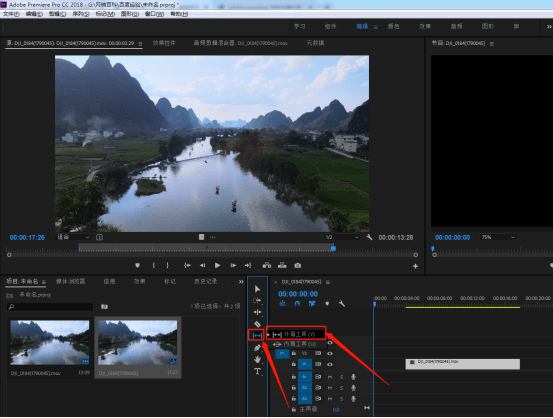Mute the A1 audio track
Image resolution: width=553 pixels, height=418 pixels.
[x=330, y=377]
